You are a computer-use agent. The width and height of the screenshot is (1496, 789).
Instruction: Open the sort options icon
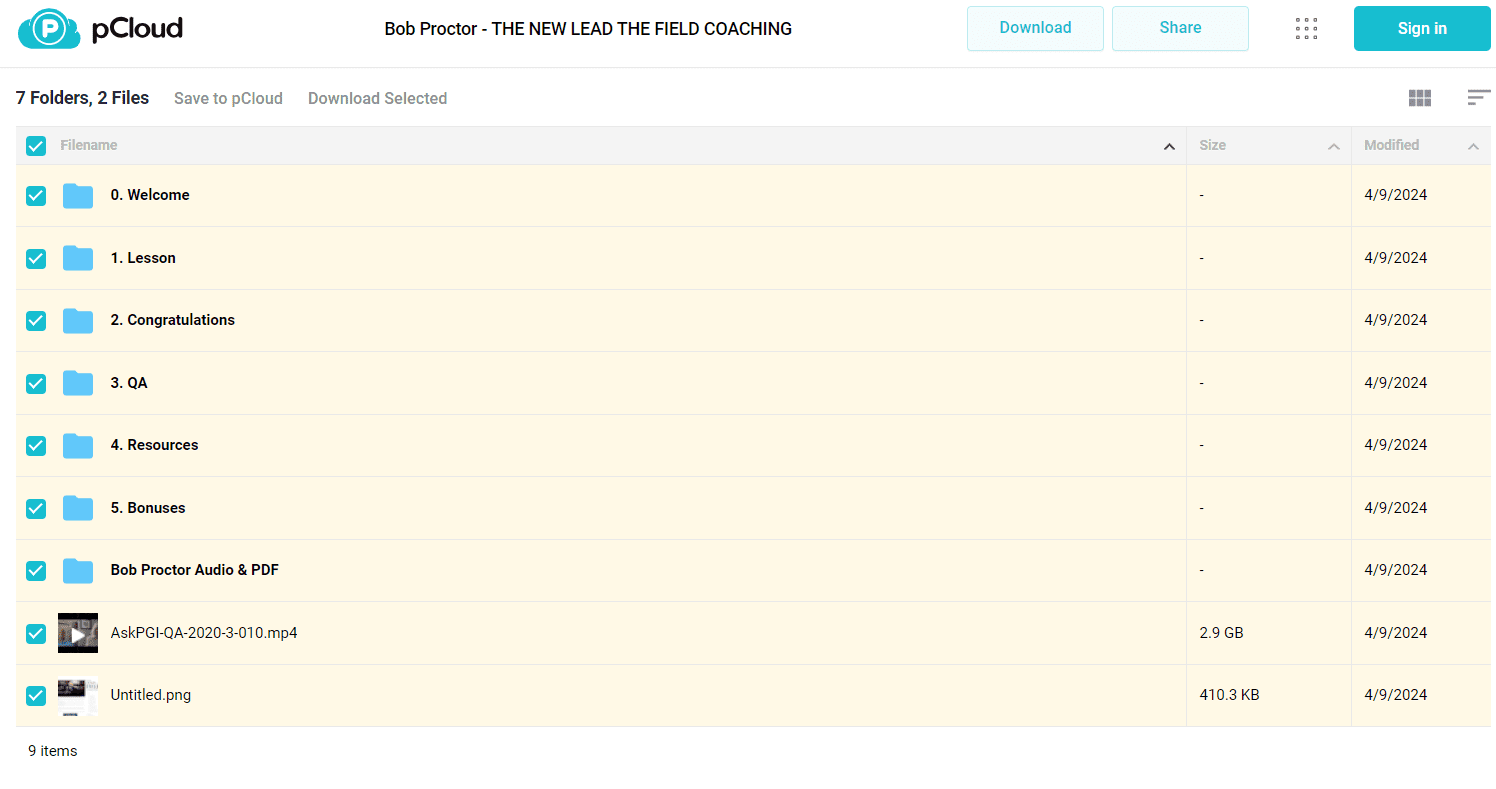pos(1479,98)
